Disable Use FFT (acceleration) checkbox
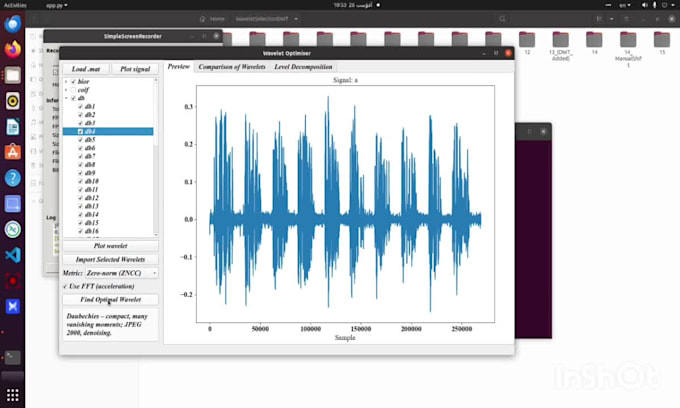Image resolution: width=680 pixels, height=408 pixels. [x=65, y=287]
